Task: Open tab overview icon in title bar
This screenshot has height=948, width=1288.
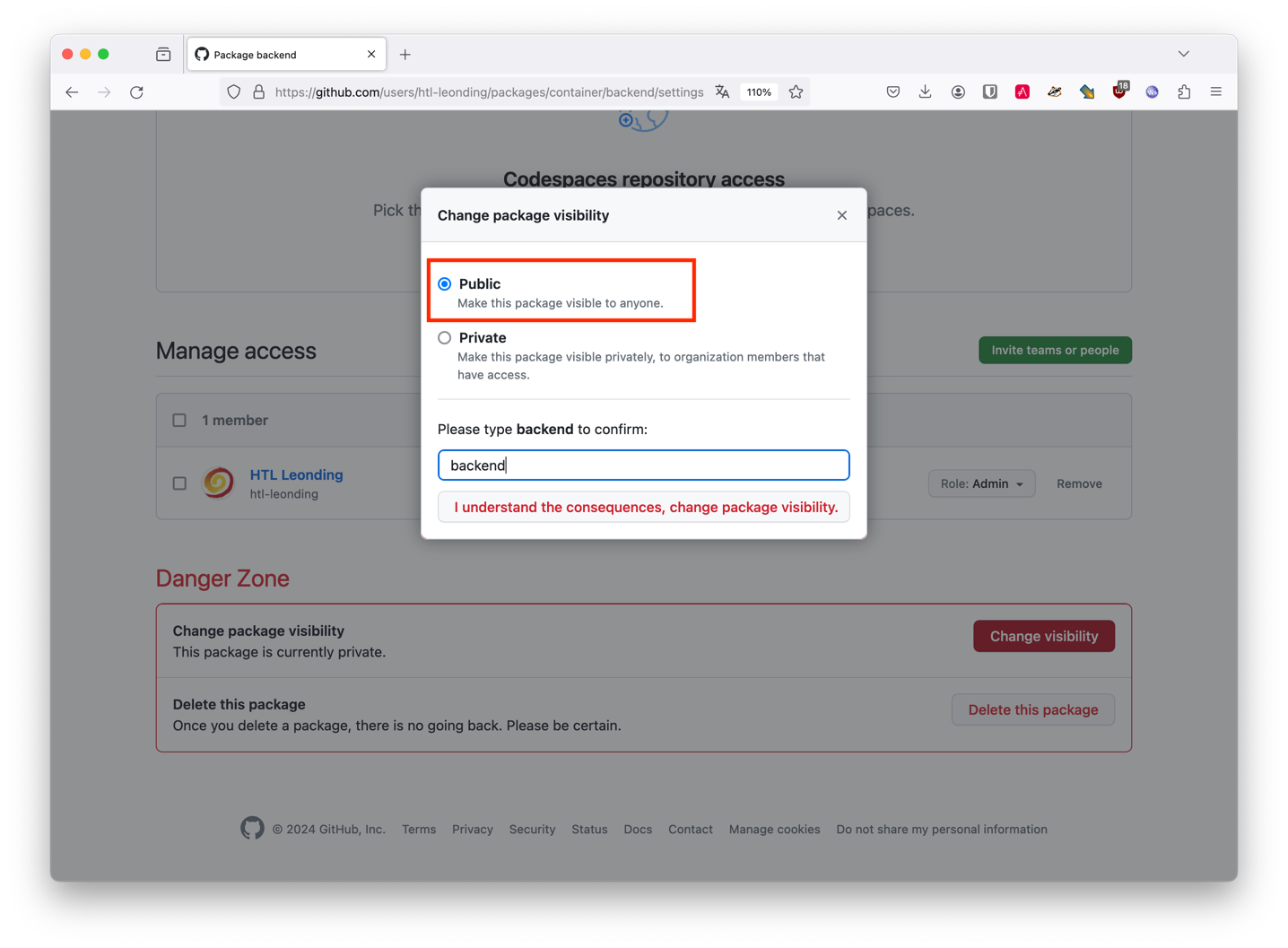Action: [x=163, y=55]
